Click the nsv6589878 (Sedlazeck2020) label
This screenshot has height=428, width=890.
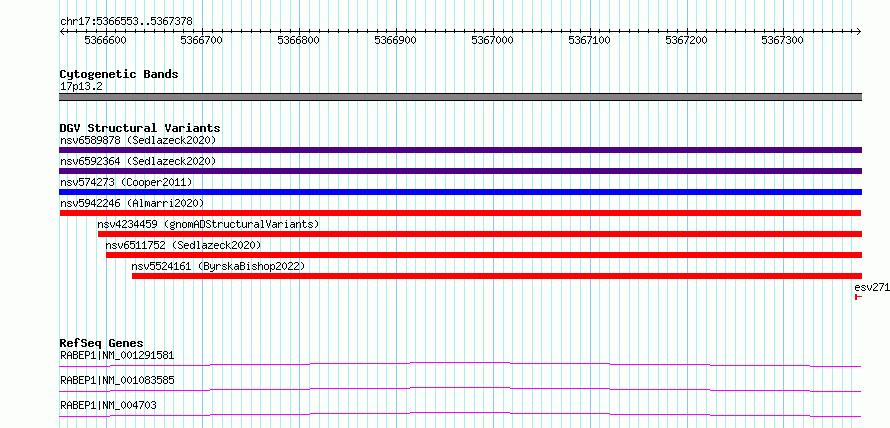click(138, 140)
